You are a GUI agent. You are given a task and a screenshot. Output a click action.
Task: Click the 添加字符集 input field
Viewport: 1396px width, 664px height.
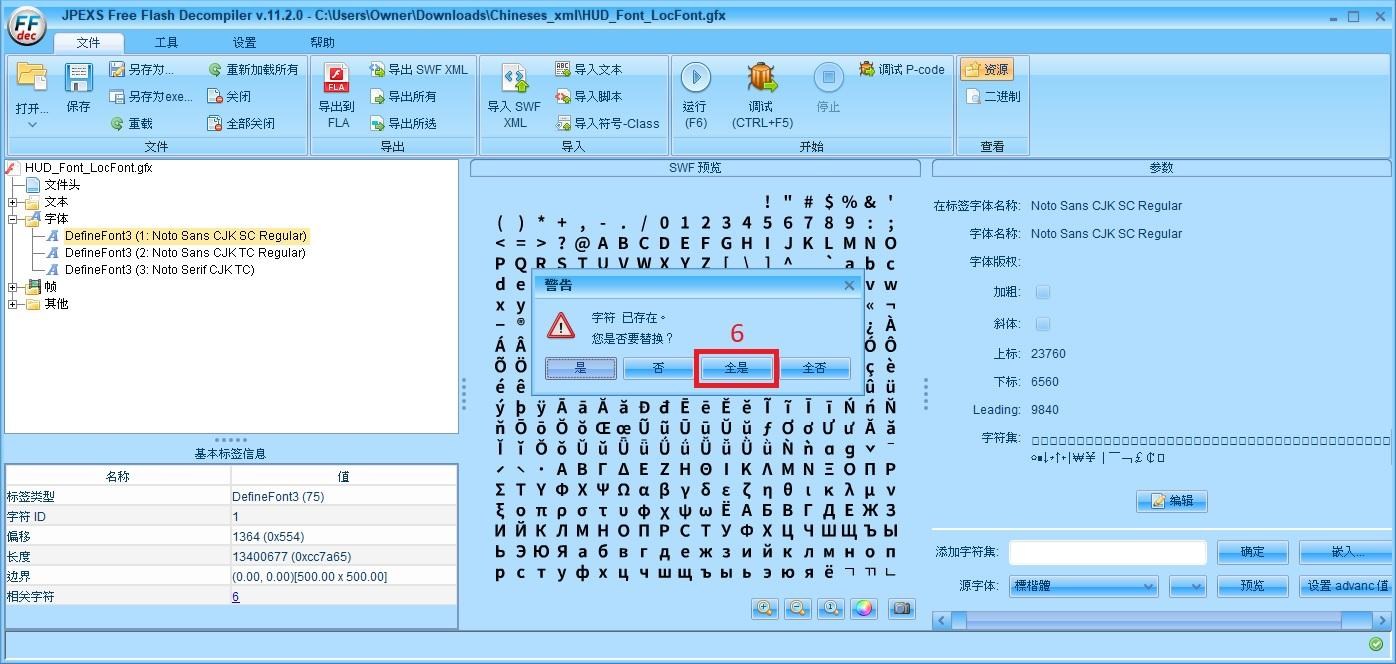pyautogui.click(x=1108, y=552)
